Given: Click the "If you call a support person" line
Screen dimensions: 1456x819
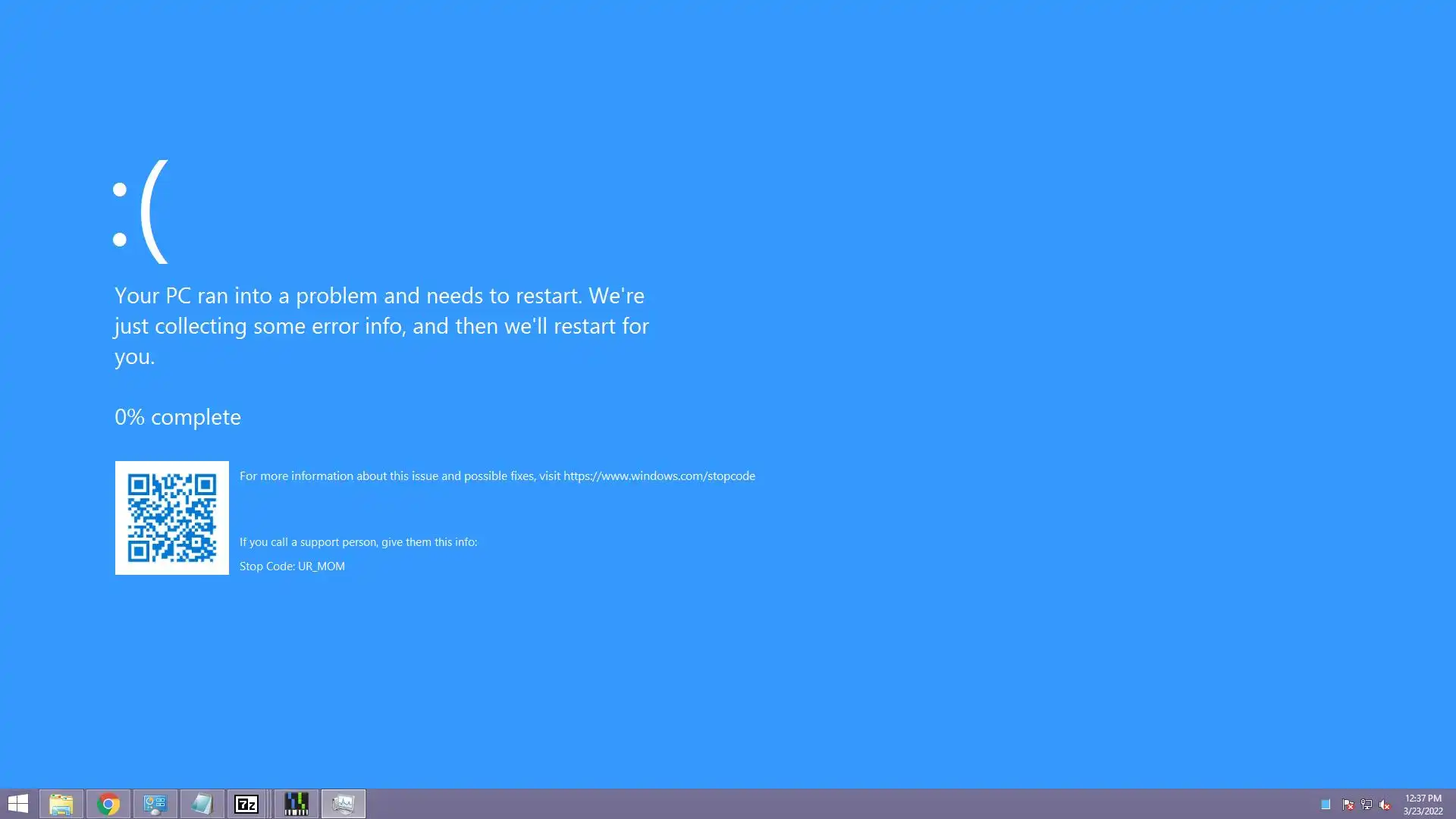Looking at the screenshot, I should click(x=358, y=542).
